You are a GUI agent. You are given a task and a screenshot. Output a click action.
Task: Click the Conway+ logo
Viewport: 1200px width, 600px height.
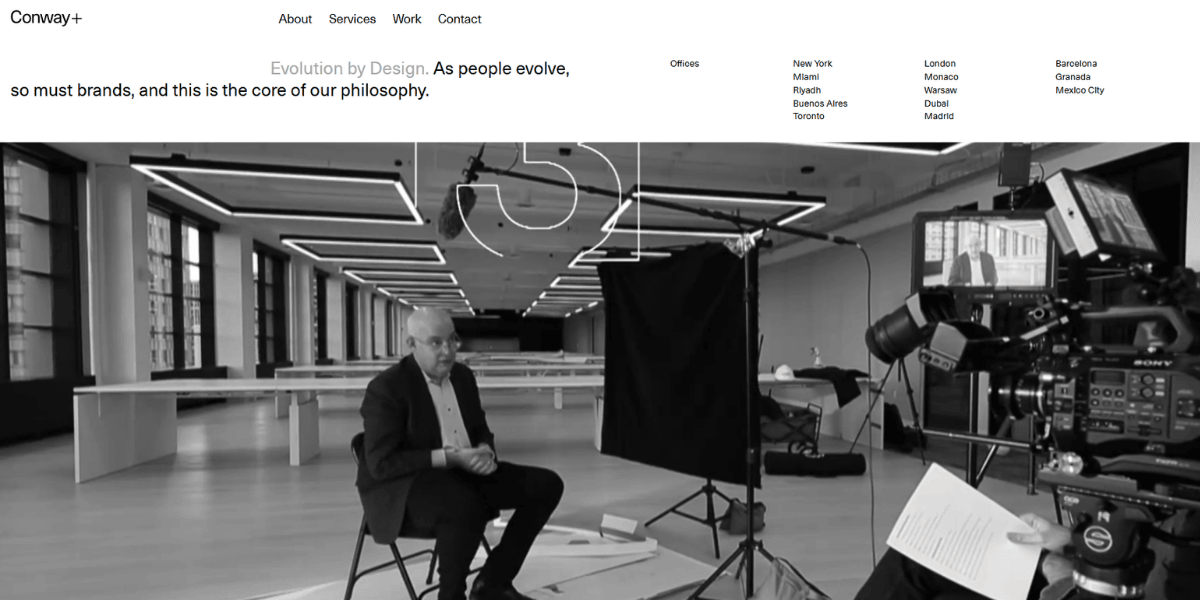[46, 18]
